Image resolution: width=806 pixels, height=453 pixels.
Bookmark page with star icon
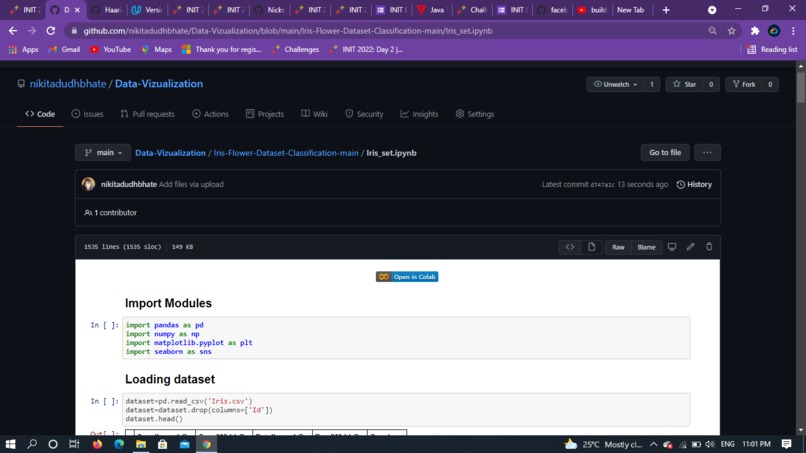tap(731, 31)
